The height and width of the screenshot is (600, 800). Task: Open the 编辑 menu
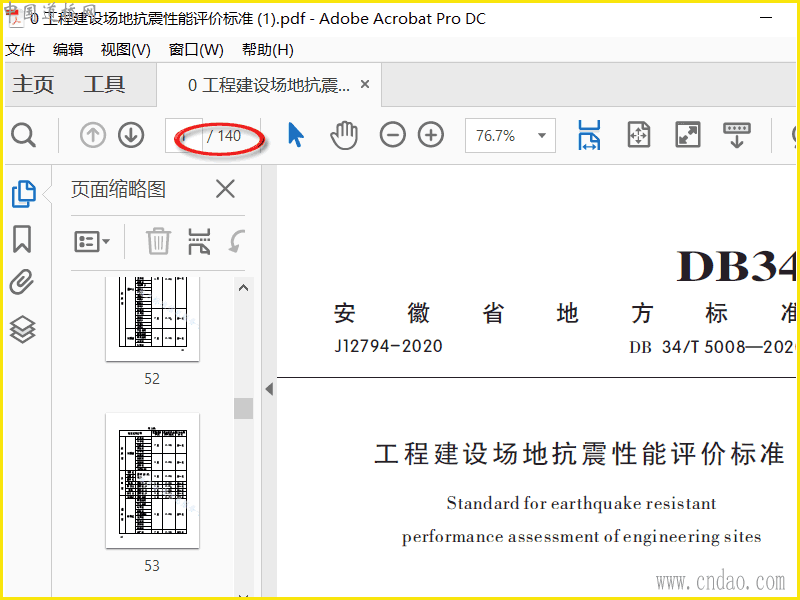point(68,49)
